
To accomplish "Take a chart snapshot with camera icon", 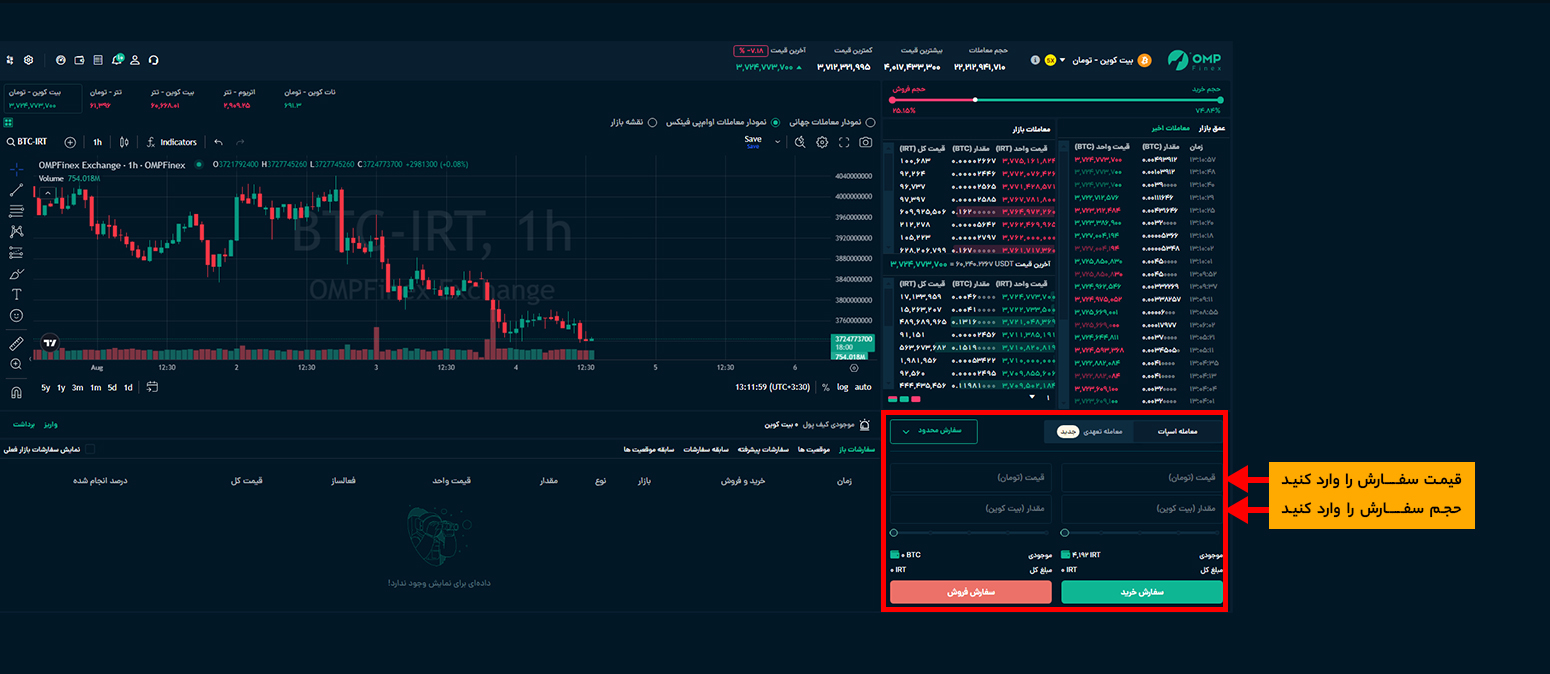I will pyautogui.click(x=866, y=142).
